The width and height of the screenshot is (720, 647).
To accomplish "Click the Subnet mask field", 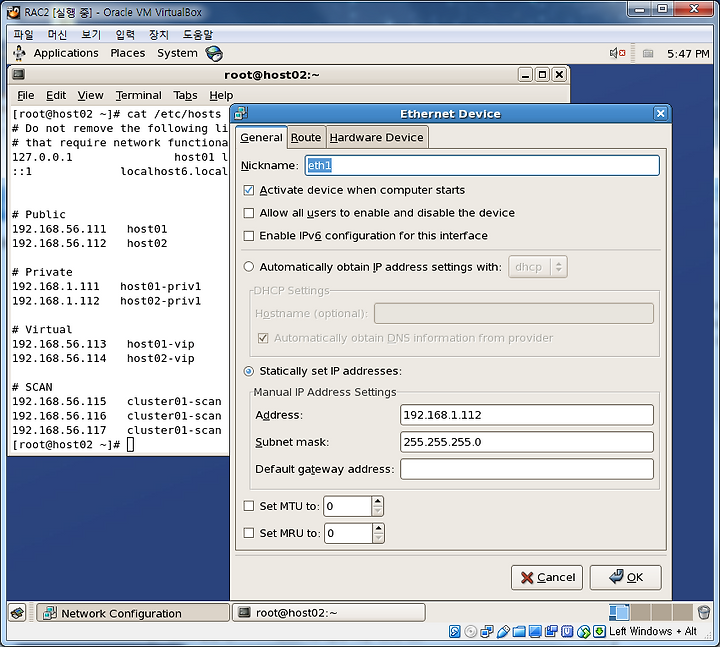I will pos(527,442).
